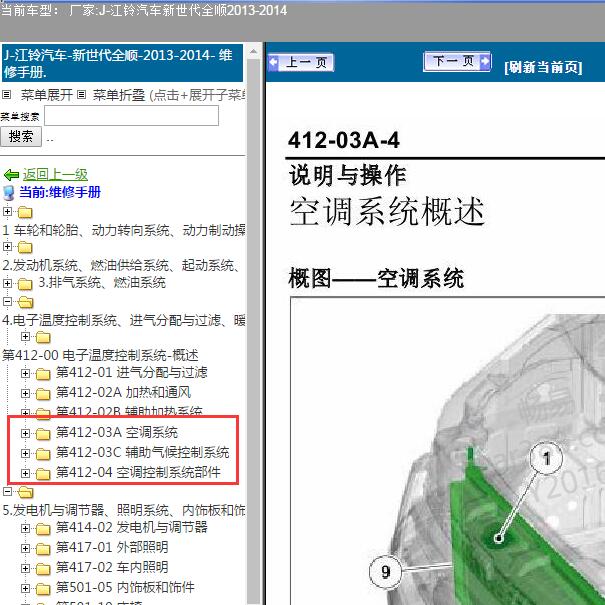This screenshot has width=605, height=605.
Task: Open 1 车轮和轮胎、动力转向系统 entry
Action: coord(123,230)
